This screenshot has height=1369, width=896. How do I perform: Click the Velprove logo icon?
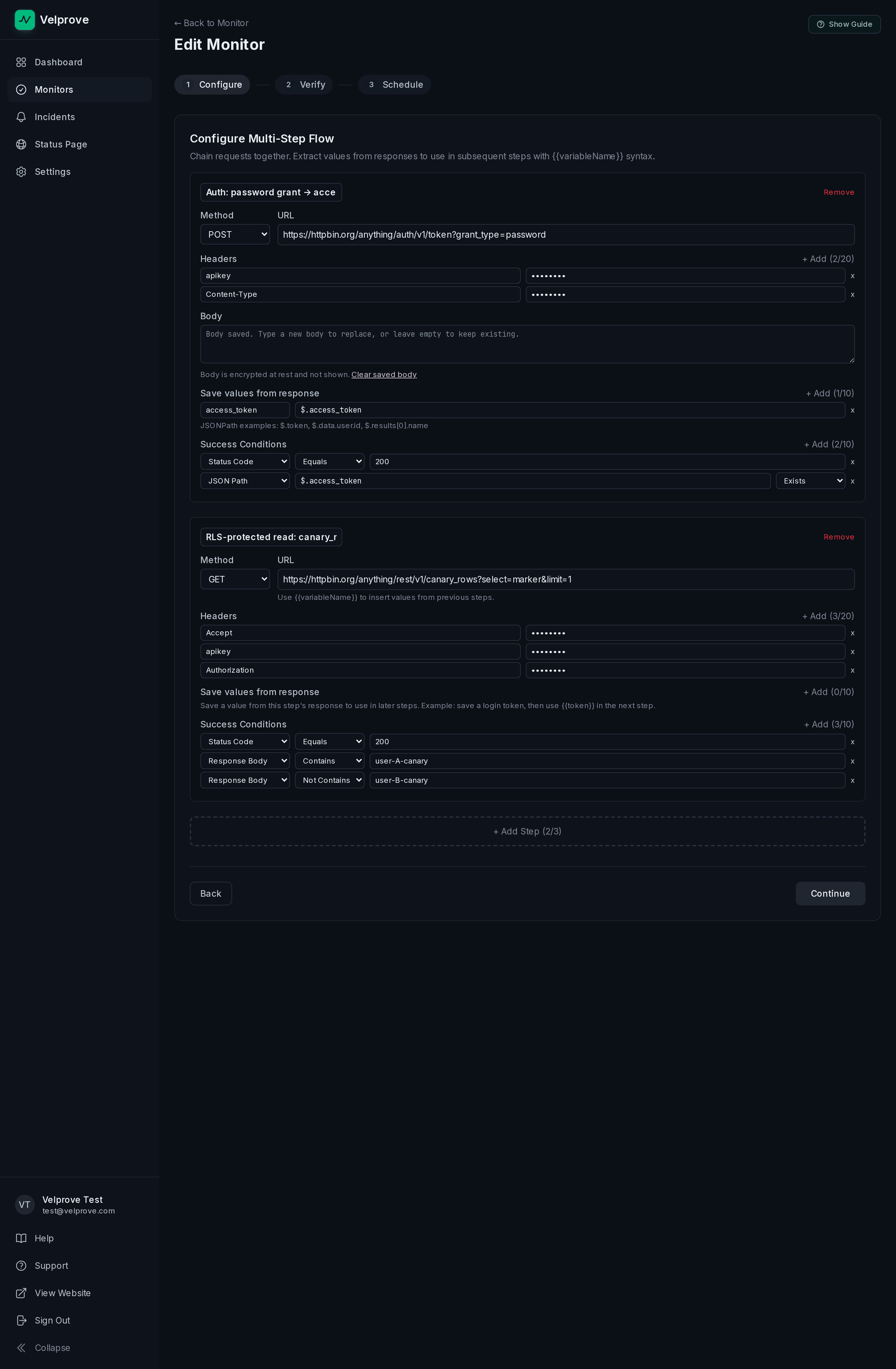(25, 20)
